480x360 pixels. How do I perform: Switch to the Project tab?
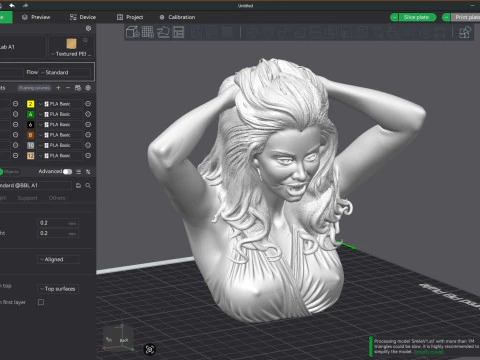(x=130, y=17)
